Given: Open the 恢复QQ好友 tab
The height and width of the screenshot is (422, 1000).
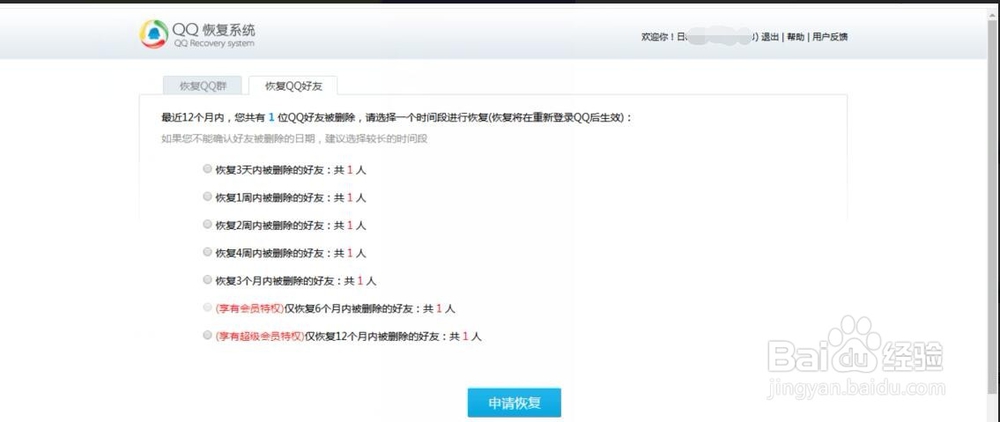Looking at the screenshot, I should [293, 85].
